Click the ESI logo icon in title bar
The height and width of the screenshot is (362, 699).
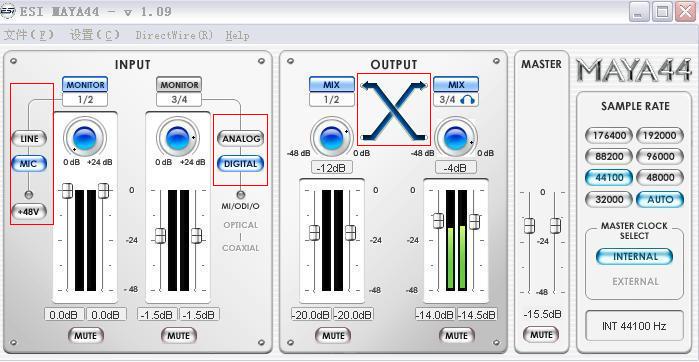coord(8,11)
